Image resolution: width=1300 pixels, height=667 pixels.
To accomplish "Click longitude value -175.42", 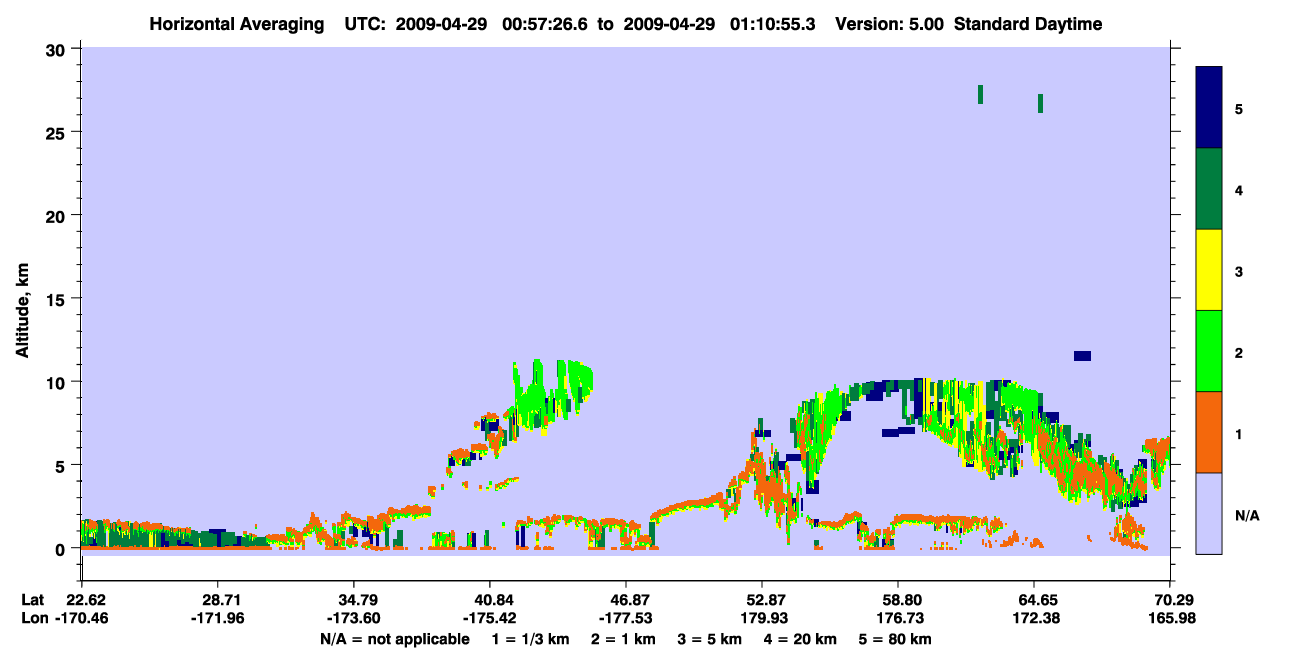I will point(489,618).
